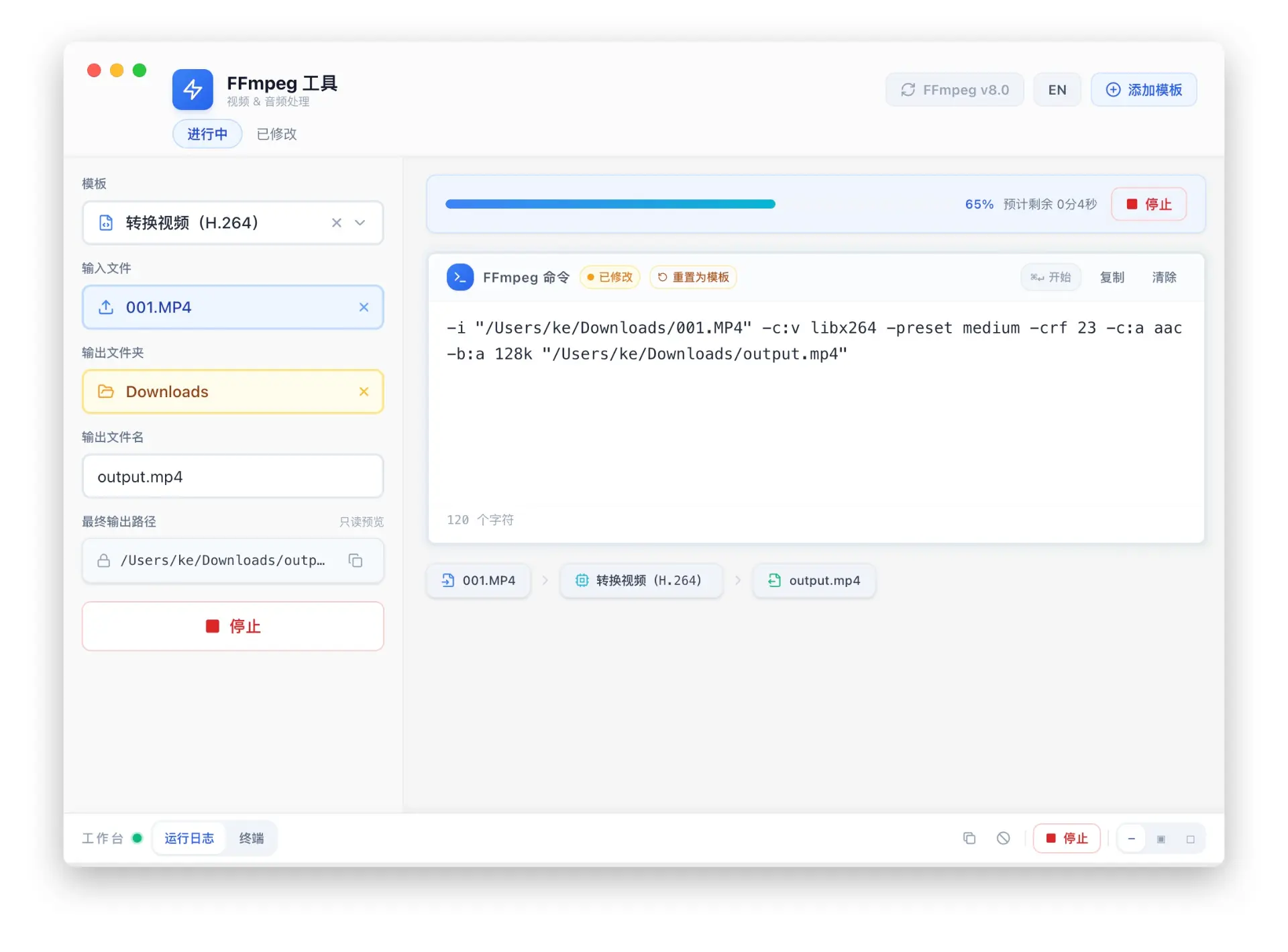Set the workbench panel to half height
This screenshot has width=1288, height=952.
tap(1161, 839)
